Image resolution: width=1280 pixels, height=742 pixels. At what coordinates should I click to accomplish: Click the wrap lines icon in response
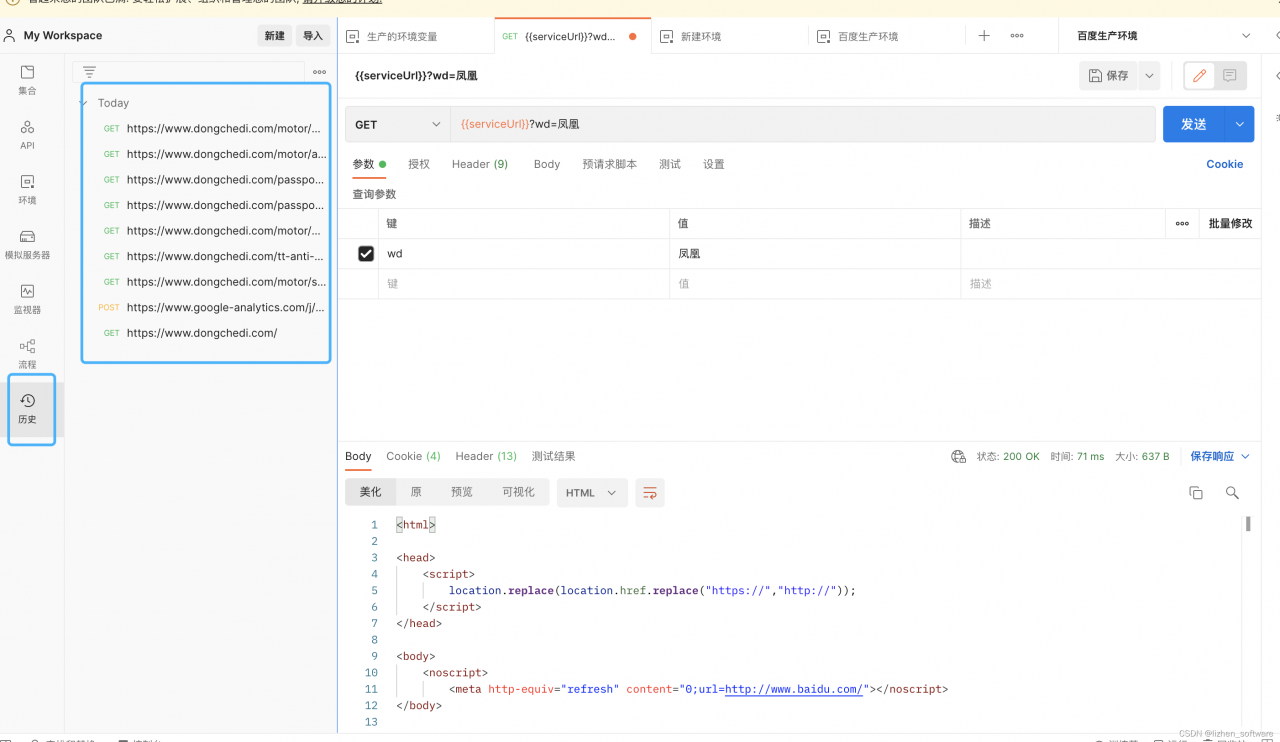click(x=650, y=492)
